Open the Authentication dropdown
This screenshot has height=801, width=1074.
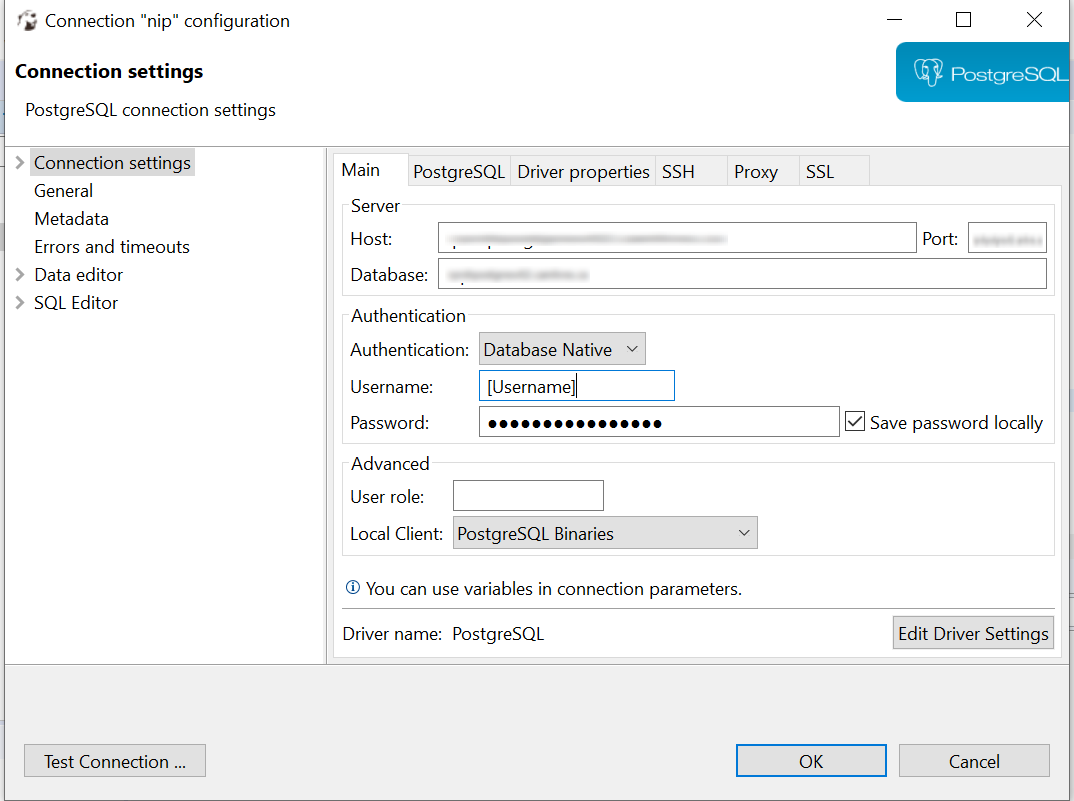click(x=562, y=349)
